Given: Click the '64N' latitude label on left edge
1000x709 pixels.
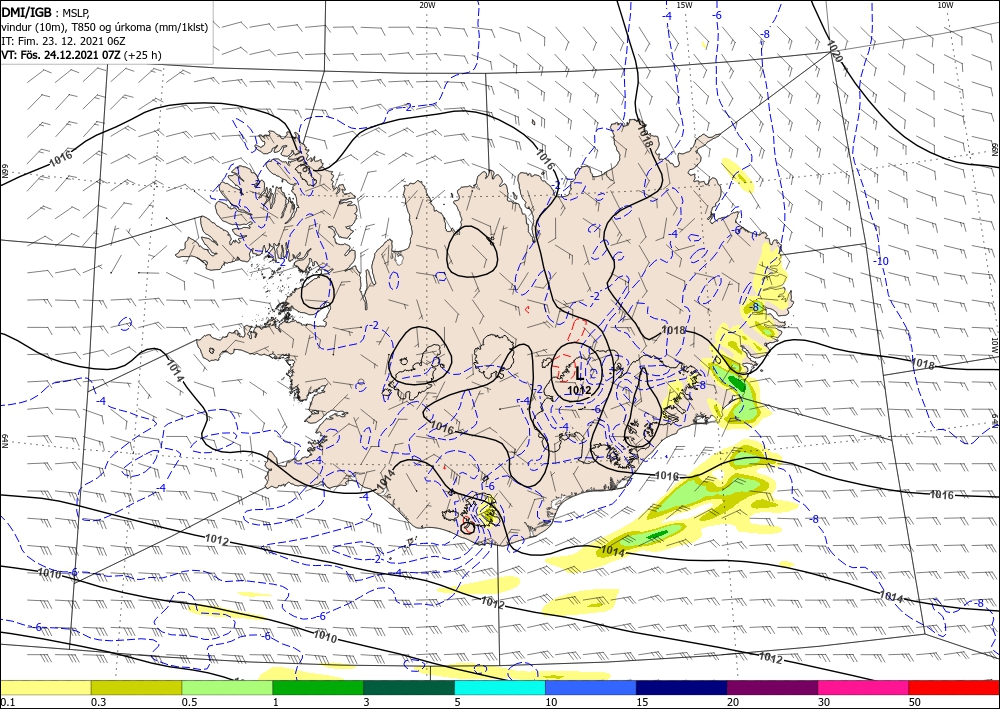Looking at the screenshot, I should [4, 442].
